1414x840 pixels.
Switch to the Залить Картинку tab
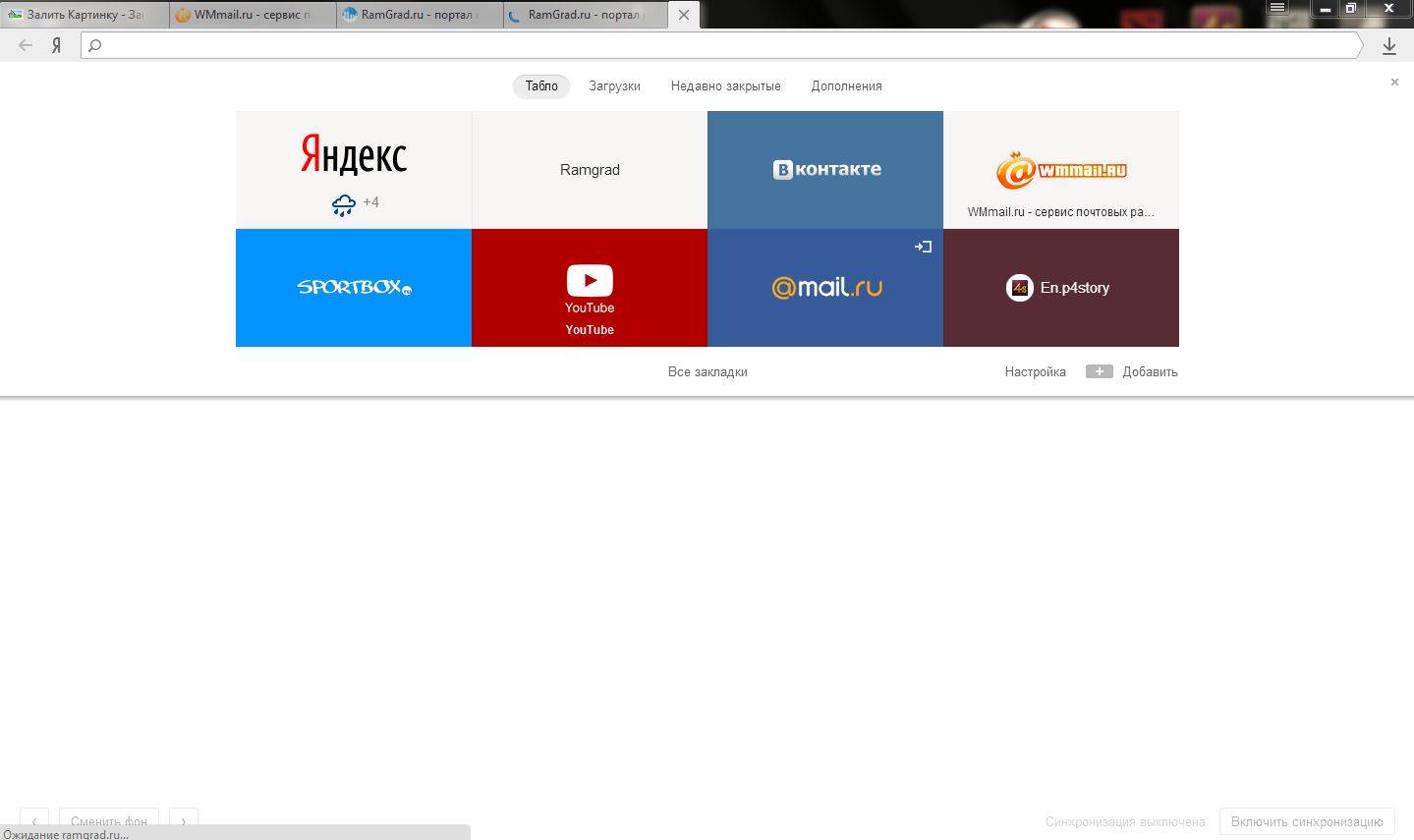[x=85, y=15]
